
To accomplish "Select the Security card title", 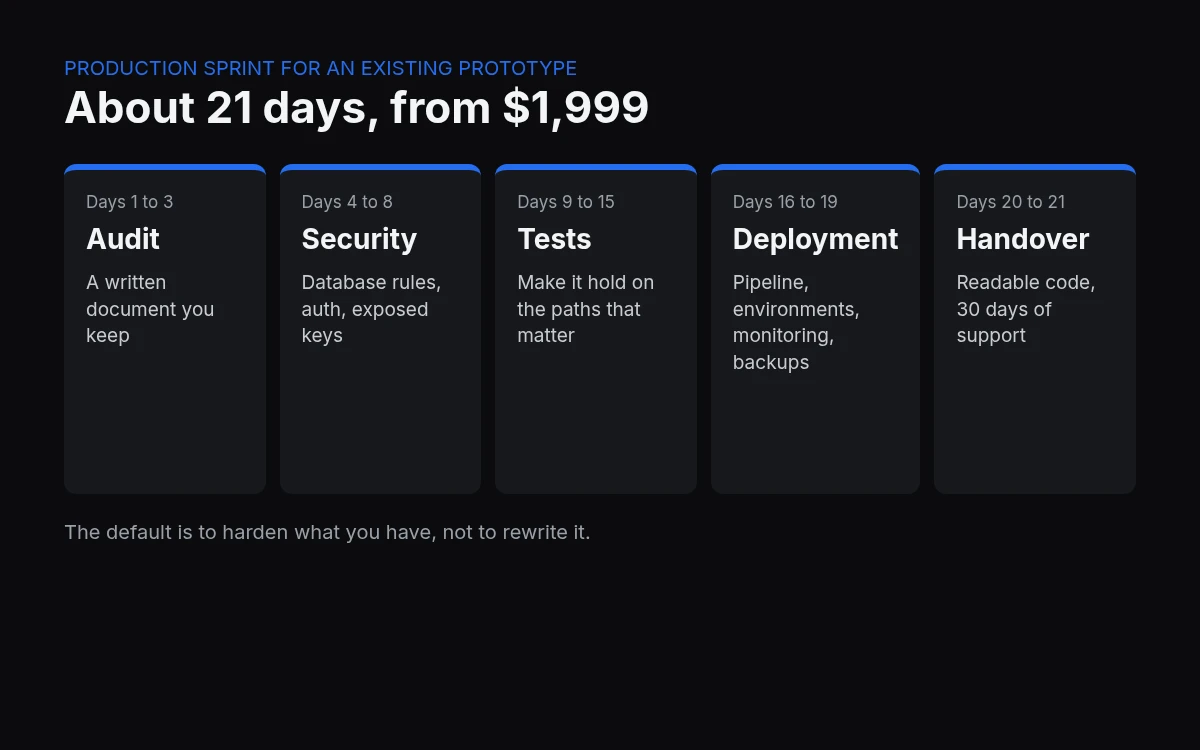I will click(x=359, y=239).
